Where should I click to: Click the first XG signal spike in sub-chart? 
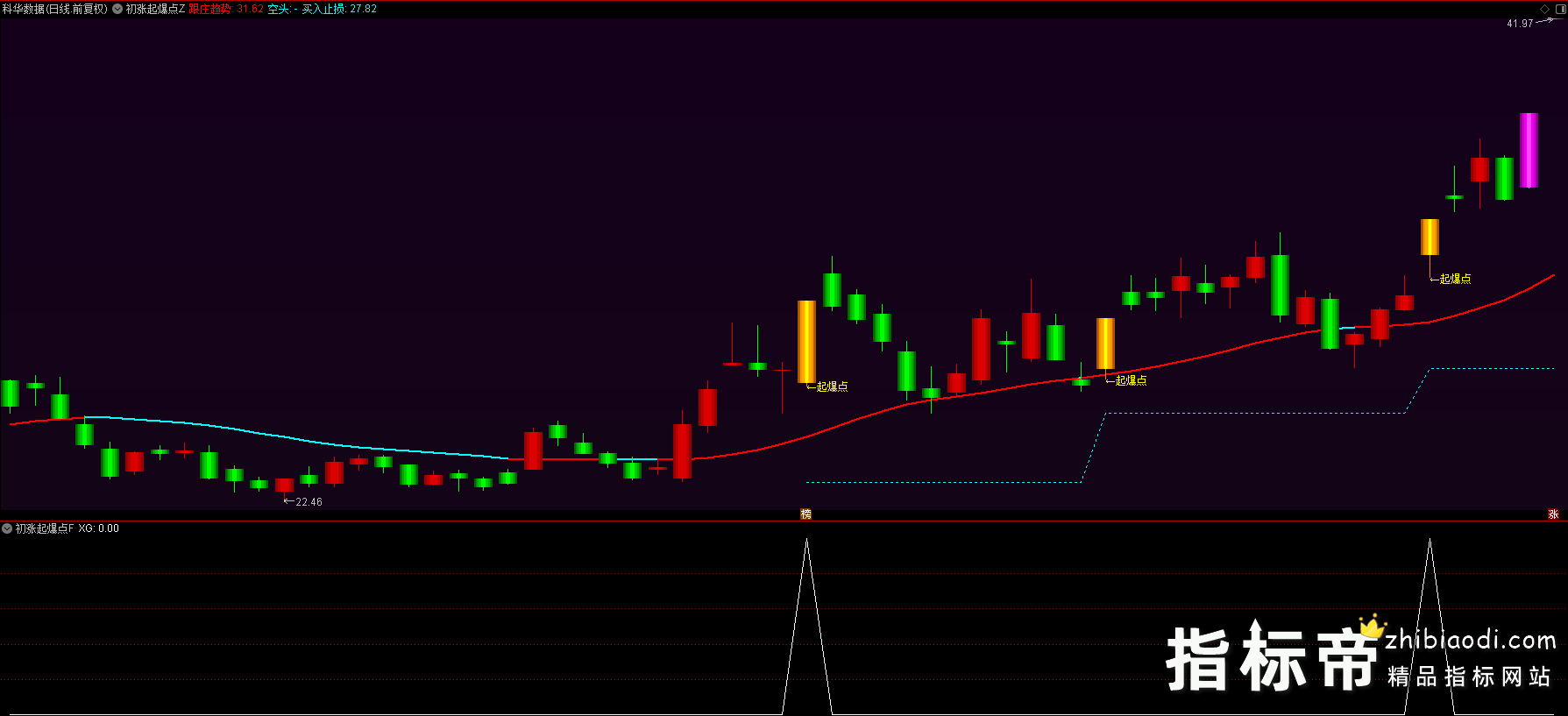[806, 626]
